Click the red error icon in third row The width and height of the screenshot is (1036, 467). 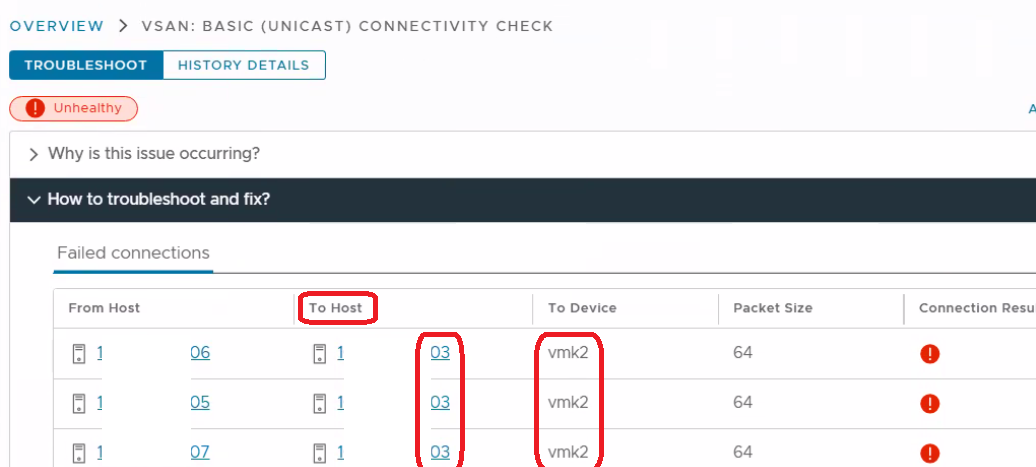tap(930, 452)
